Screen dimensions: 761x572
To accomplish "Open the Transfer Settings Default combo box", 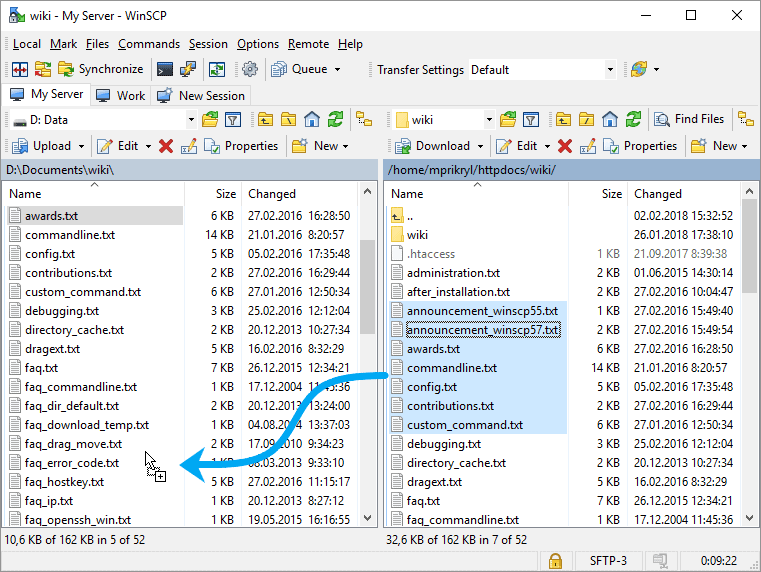I will tap(543, 70).
